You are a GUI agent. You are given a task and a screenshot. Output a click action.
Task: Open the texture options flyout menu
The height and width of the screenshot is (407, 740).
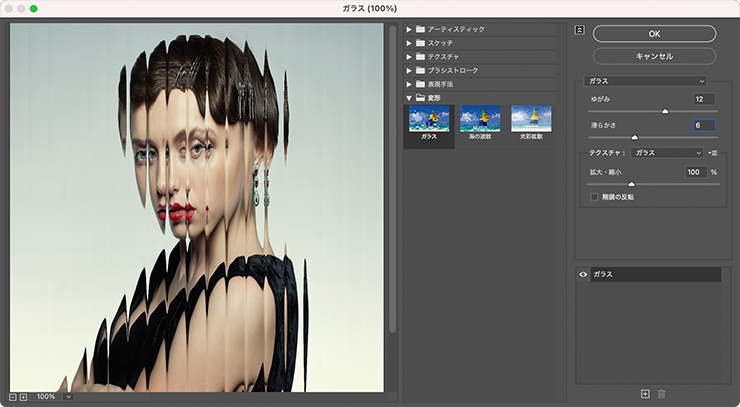tap(713, 153)
